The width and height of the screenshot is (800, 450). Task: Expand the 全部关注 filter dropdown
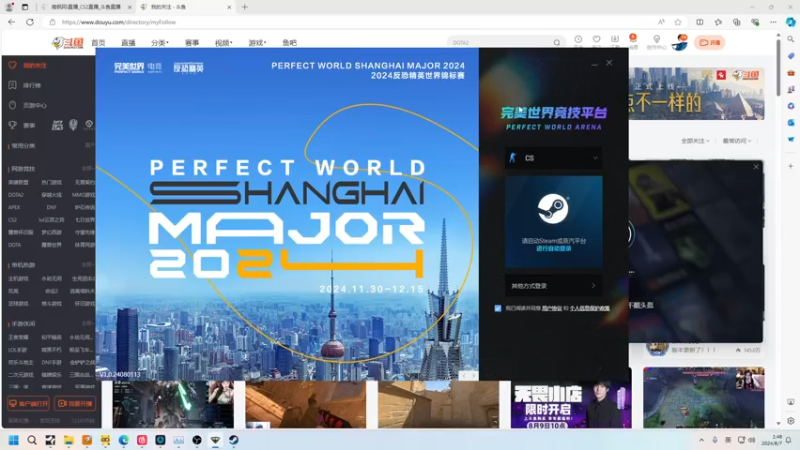(695, 141)
